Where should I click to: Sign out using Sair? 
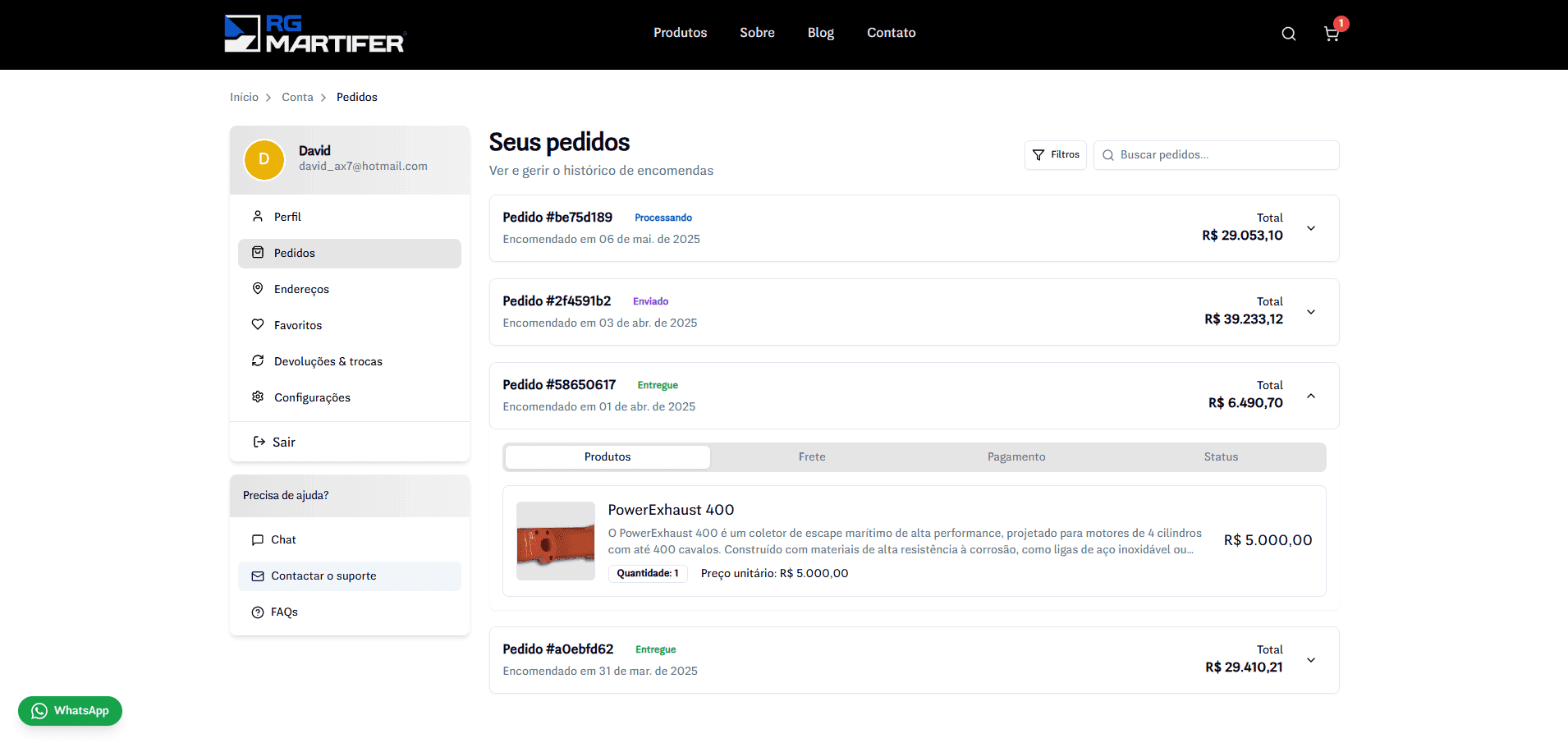283,442
